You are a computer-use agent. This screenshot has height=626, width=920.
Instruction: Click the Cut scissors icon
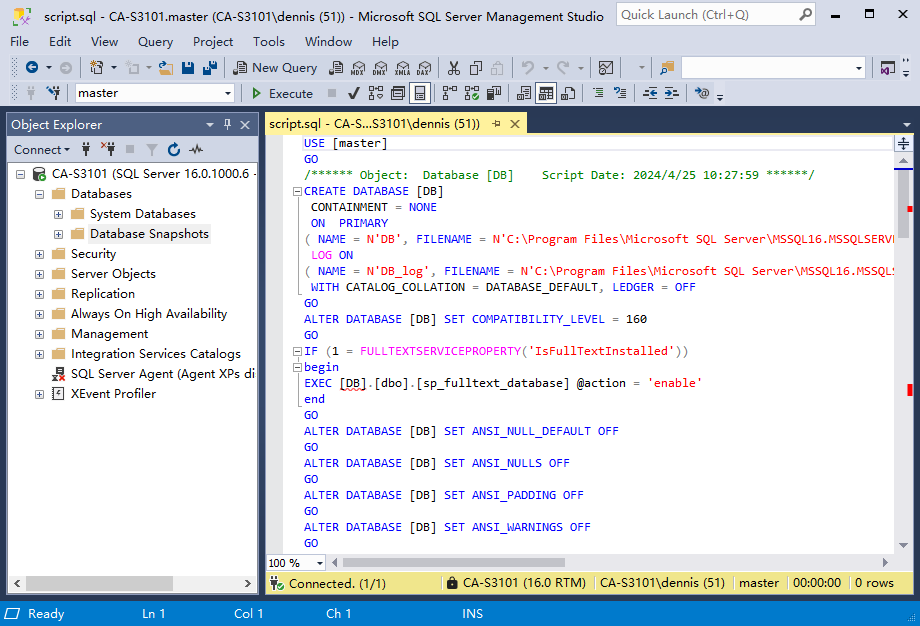pos(453,68)
